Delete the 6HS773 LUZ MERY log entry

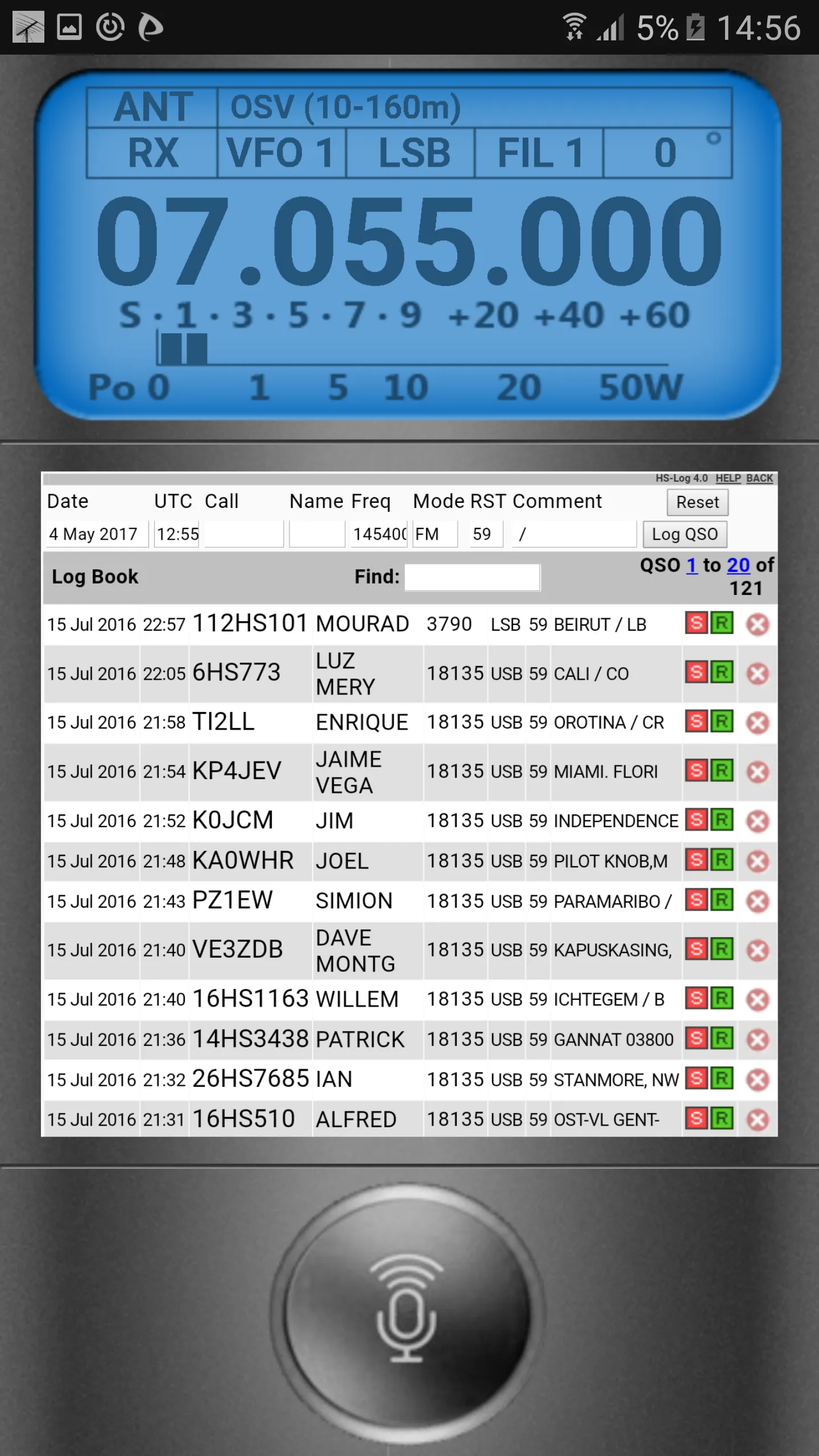coord(758,674)
